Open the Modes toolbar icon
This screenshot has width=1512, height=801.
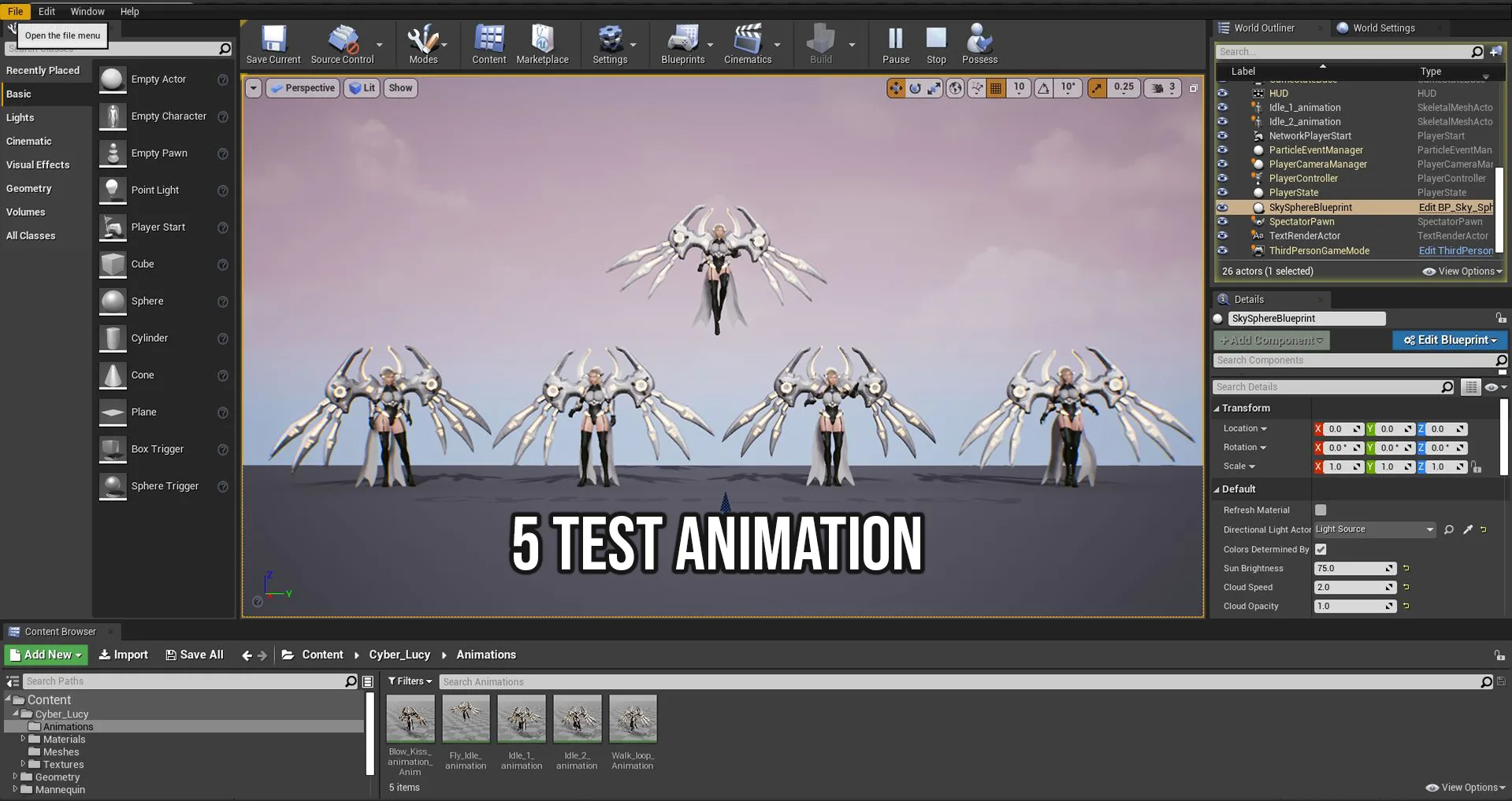coord(423,44)
